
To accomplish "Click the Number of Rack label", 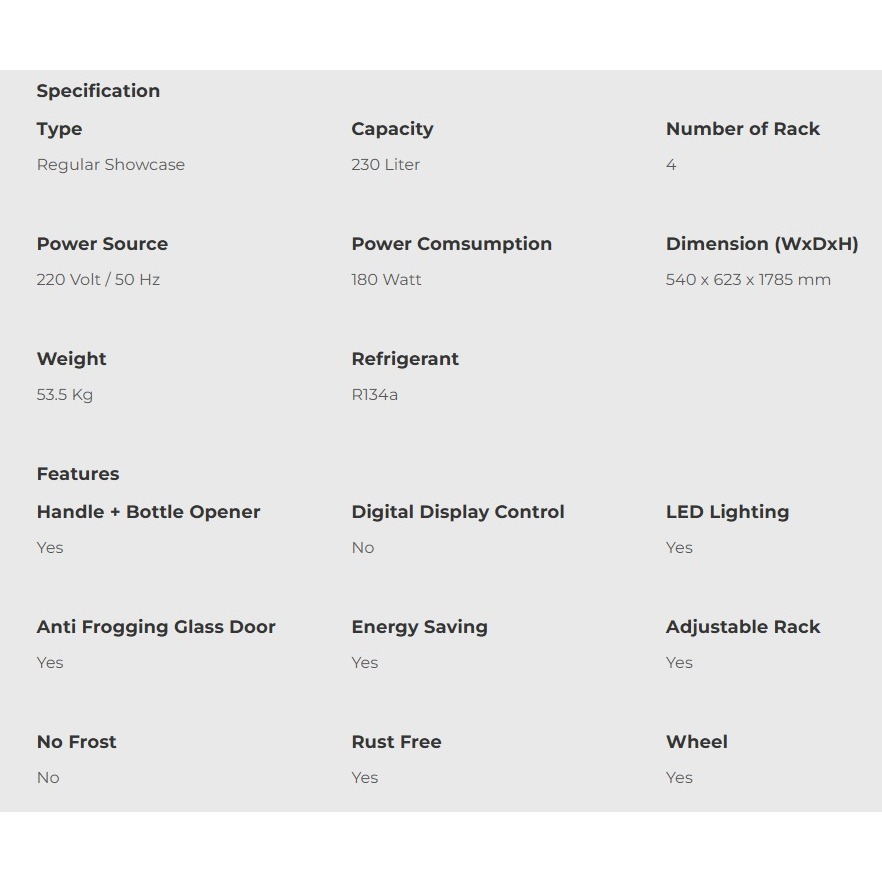I will [742, 129].
